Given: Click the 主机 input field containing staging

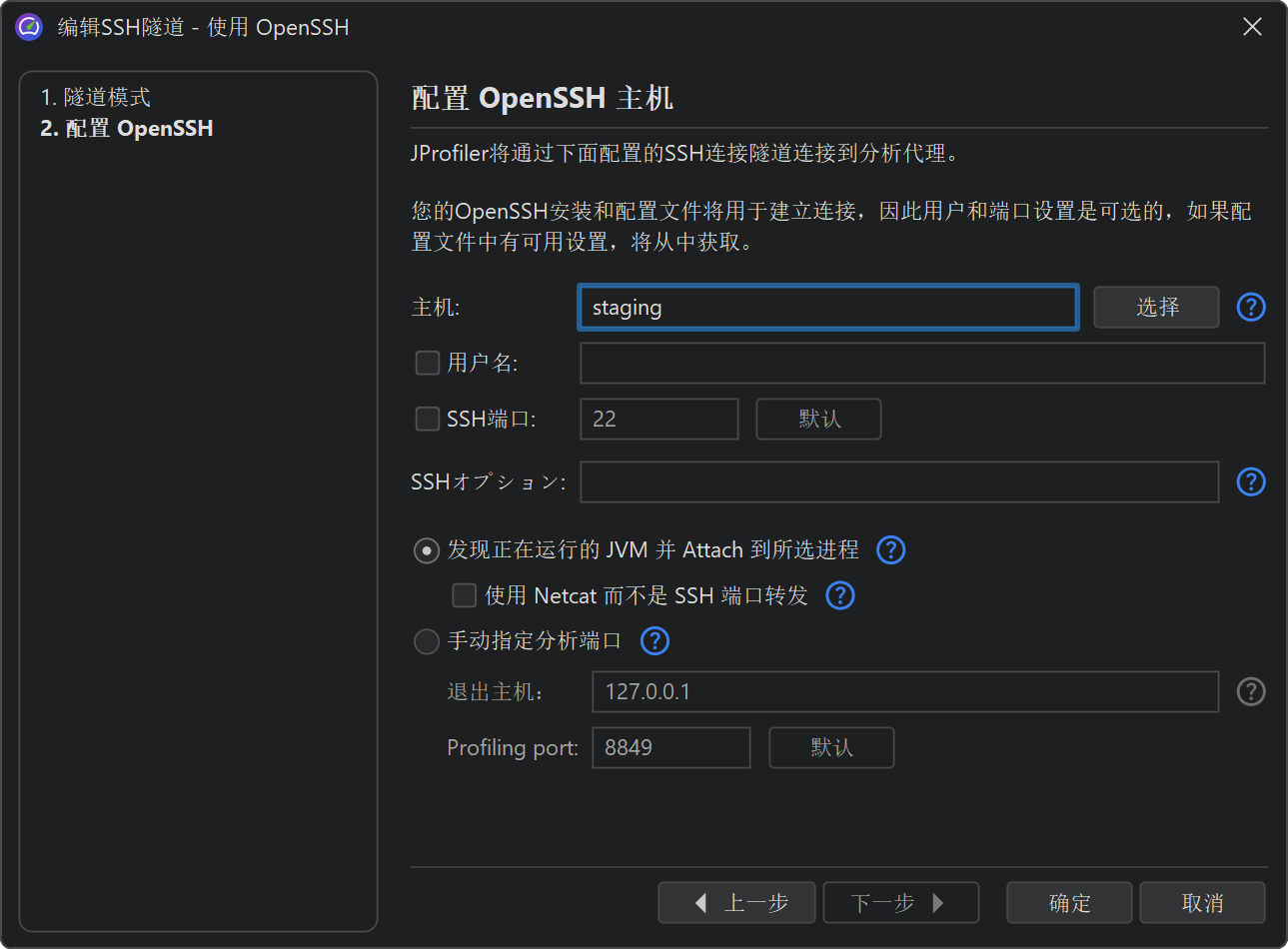Looking at the screenshot, I should pyautogui.click(x=827, y=308).
